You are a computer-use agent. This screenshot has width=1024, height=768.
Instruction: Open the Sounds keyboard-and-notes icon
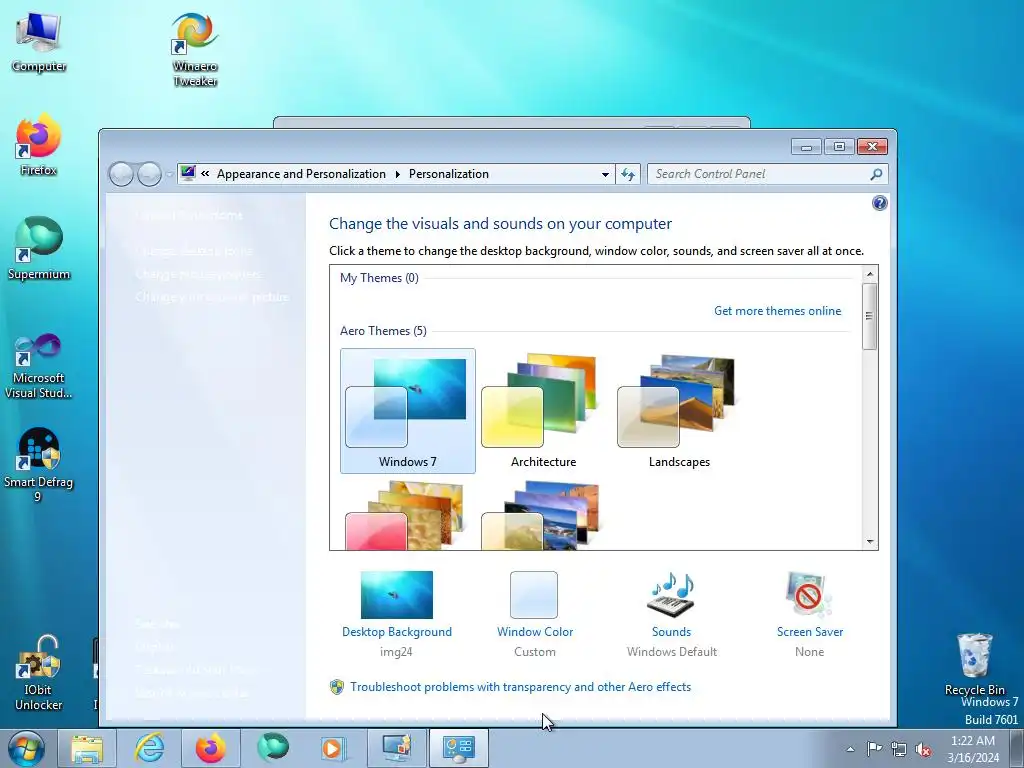(671, 595)
